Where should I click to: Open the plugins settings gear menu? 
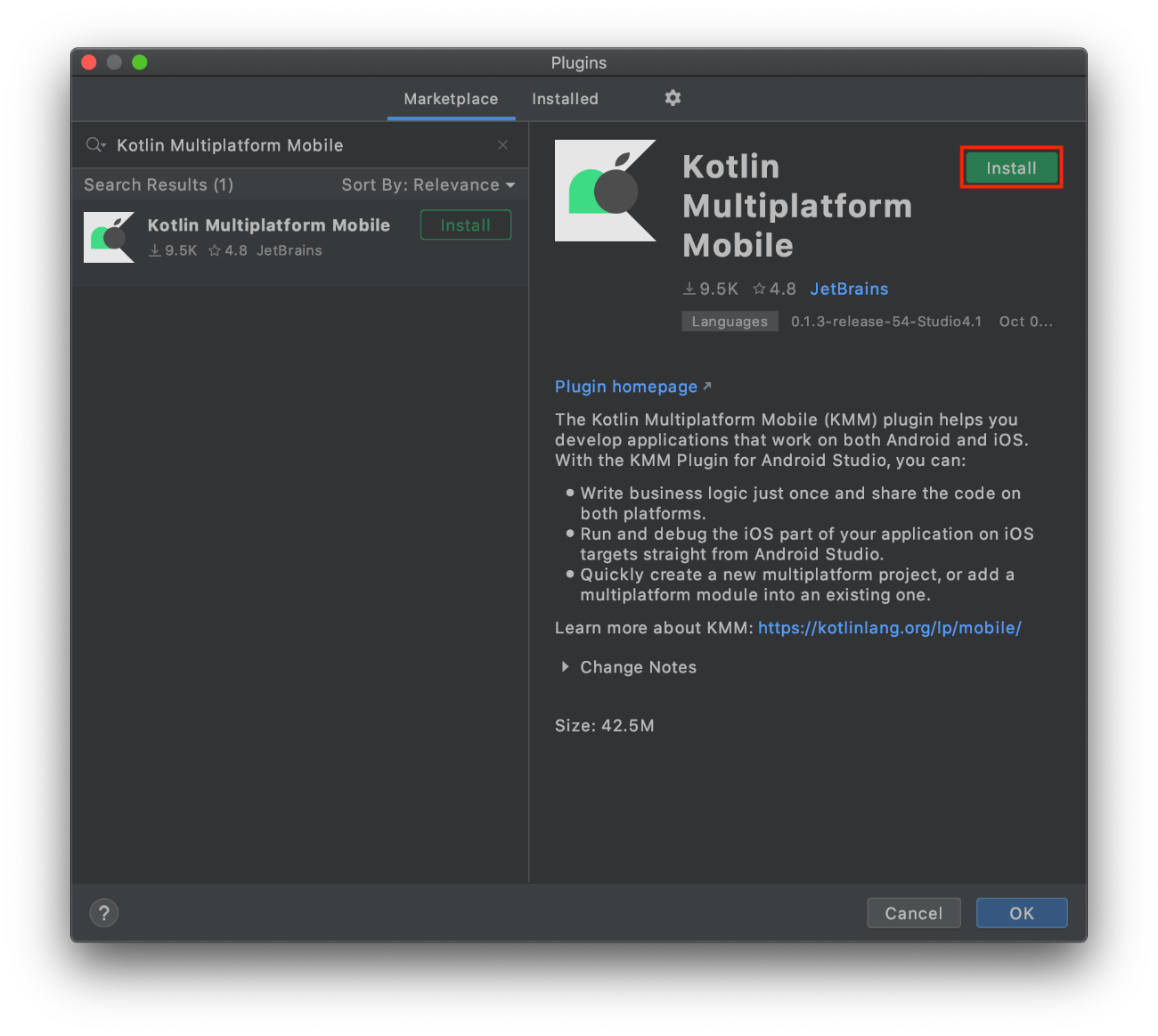point(673,98)
